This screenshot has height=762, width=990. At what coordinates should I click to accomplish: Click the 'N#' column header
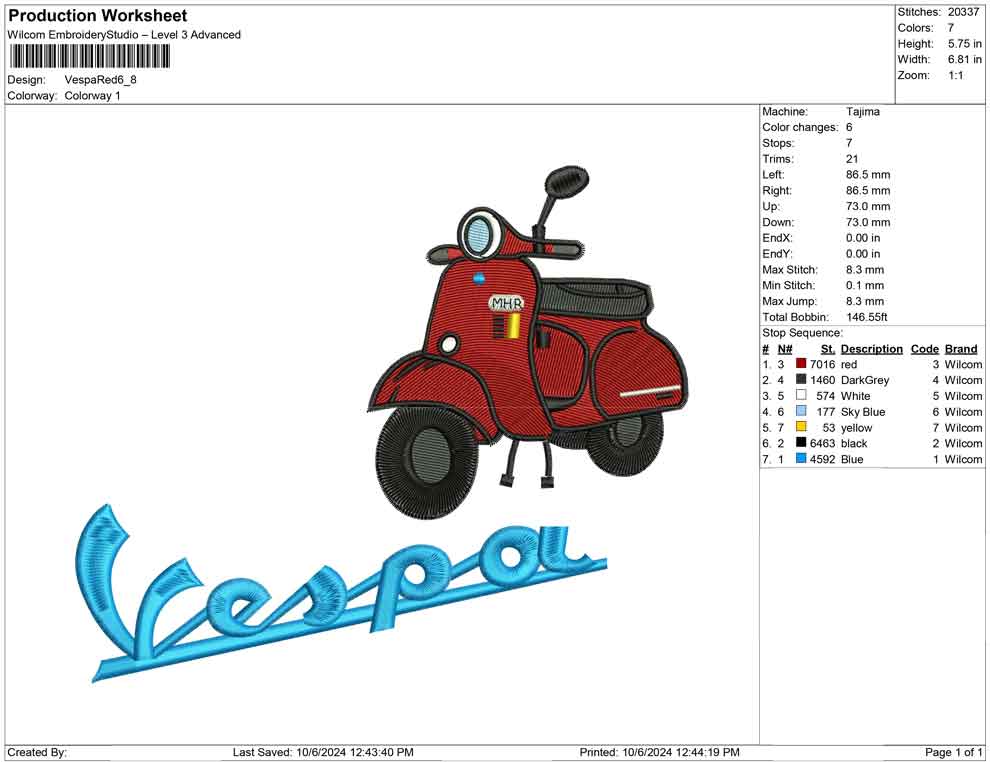785,348
